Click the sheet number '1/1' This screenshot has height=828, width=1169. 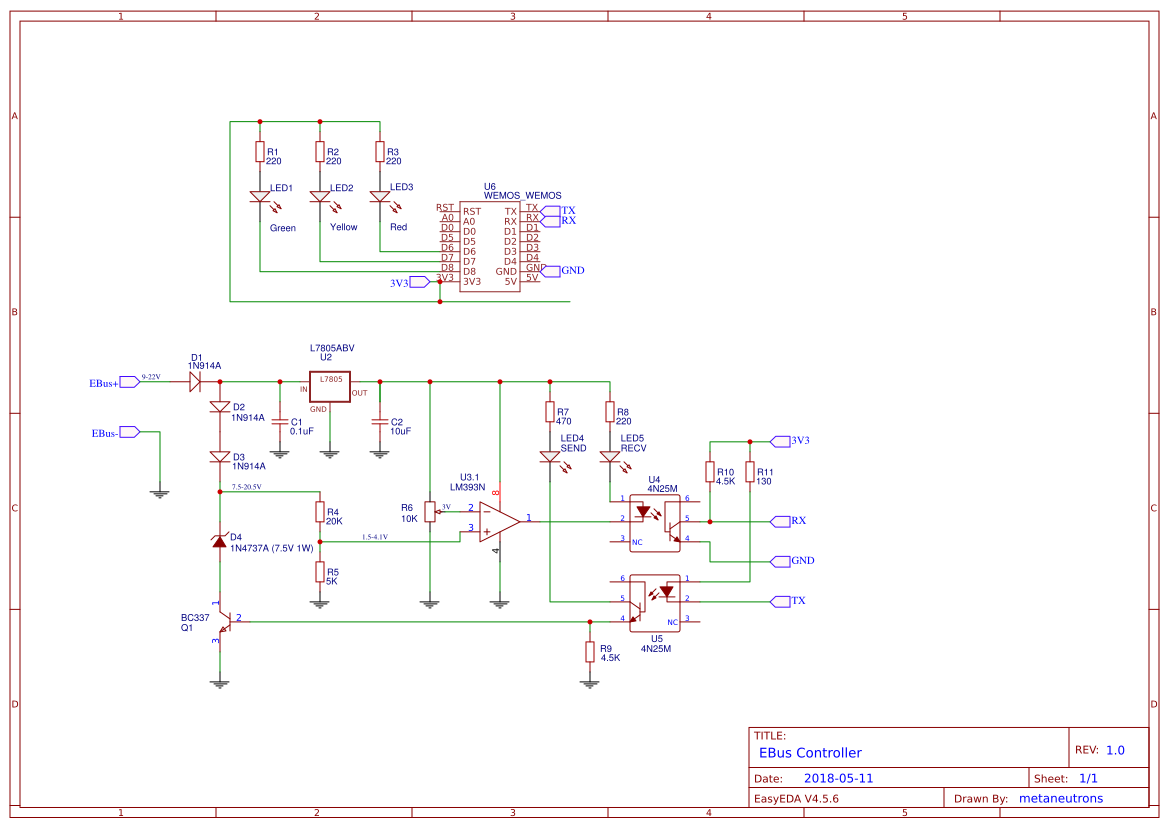(1088, 778)
